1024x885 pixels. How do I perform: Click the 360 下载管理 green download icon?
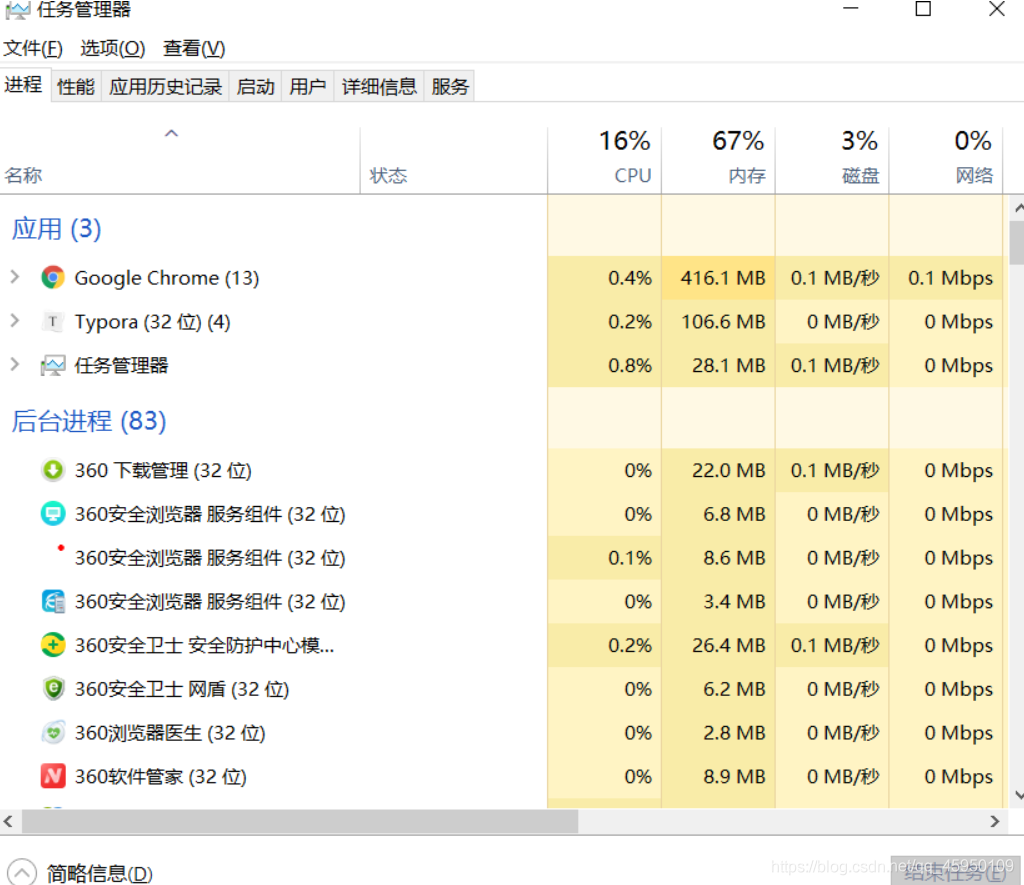click(x=53, y=470)
